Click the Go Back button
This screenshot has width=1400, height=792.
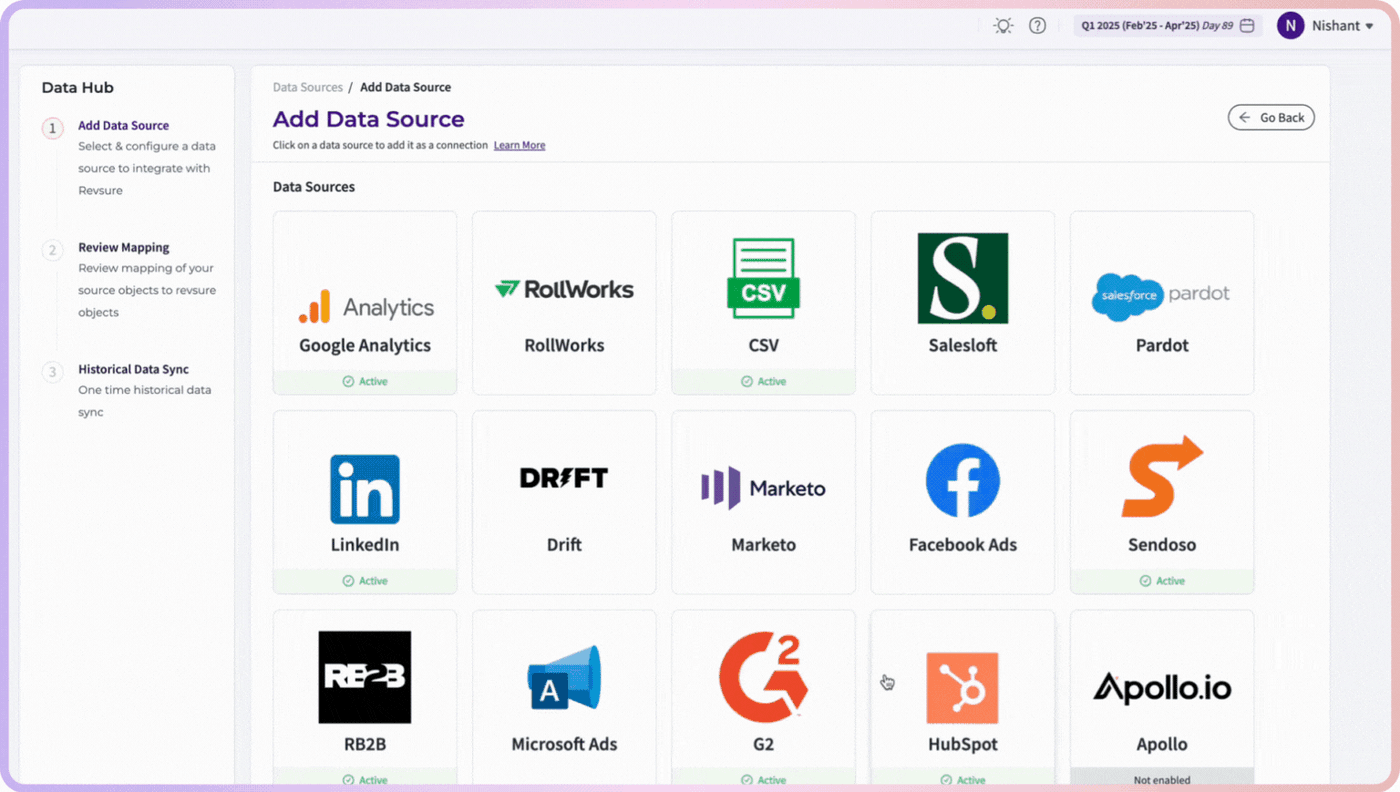(x=1271, y=118)
